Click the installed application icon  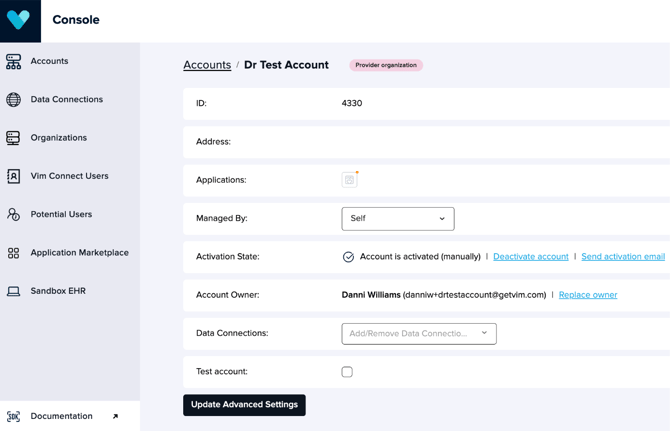(350, 180)
